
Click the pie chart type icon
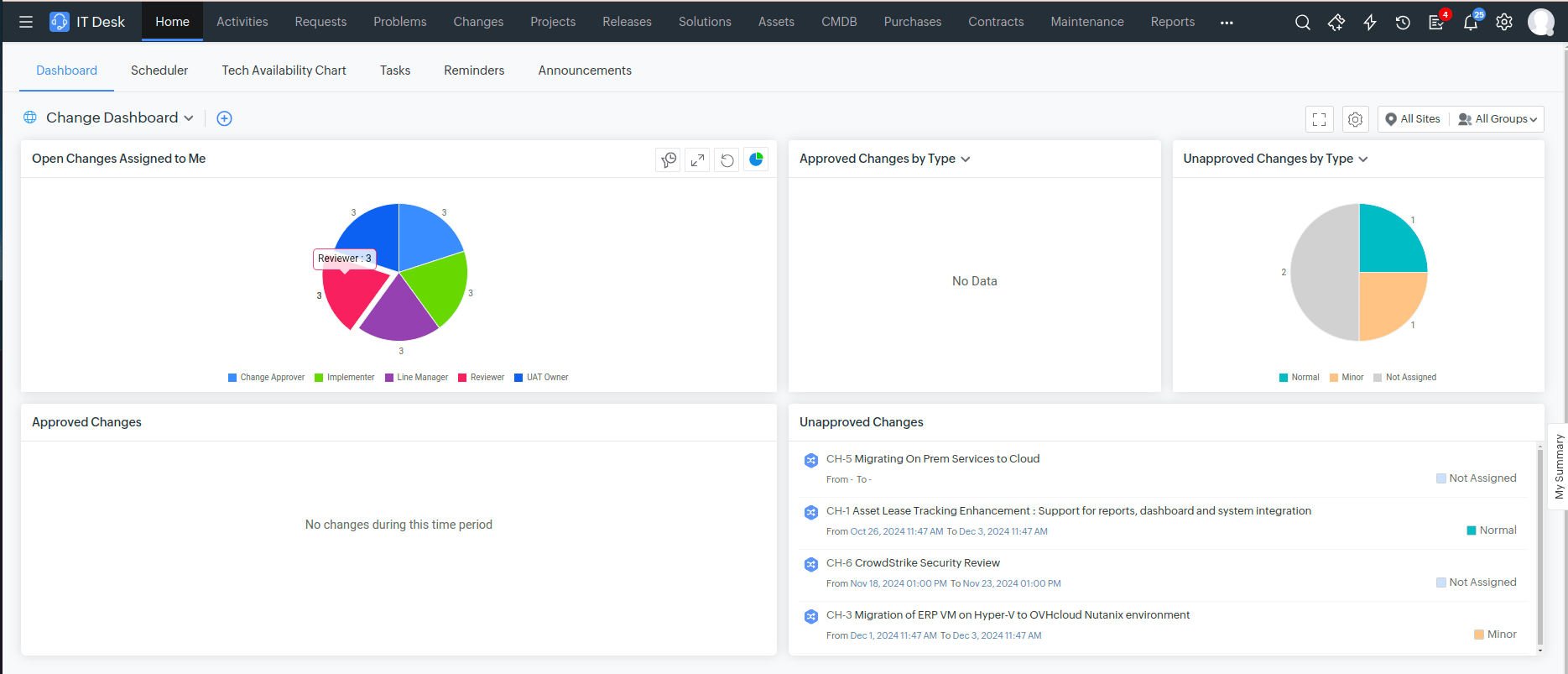(756, 159)
